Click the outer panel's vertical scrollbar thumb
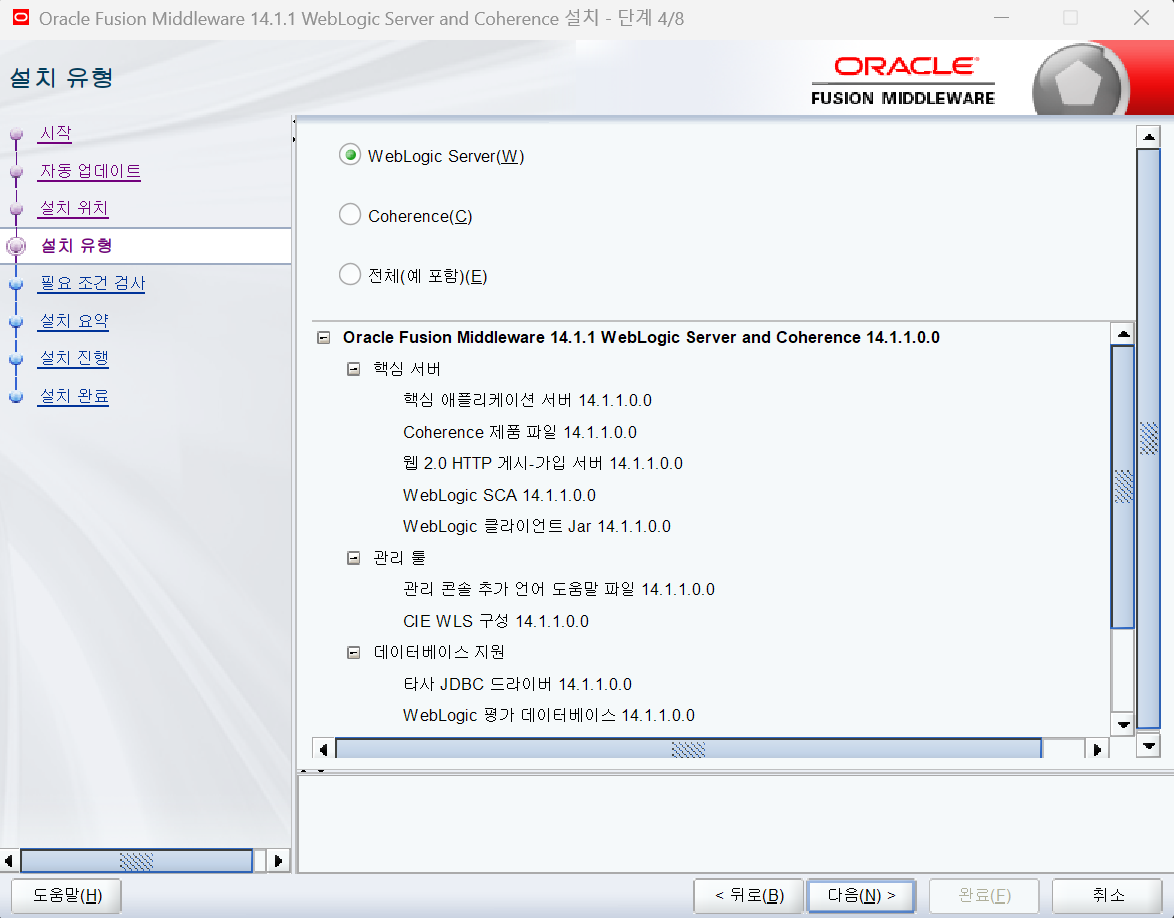This screenshot has width=1174, height=918. [1149, 438]
